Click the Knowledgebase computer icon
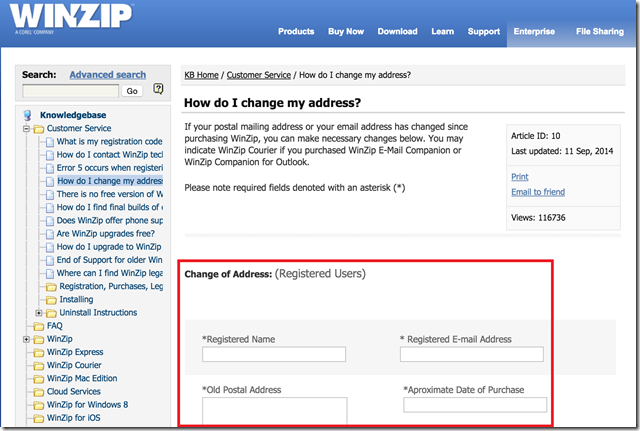 click(x=27, y=115)
